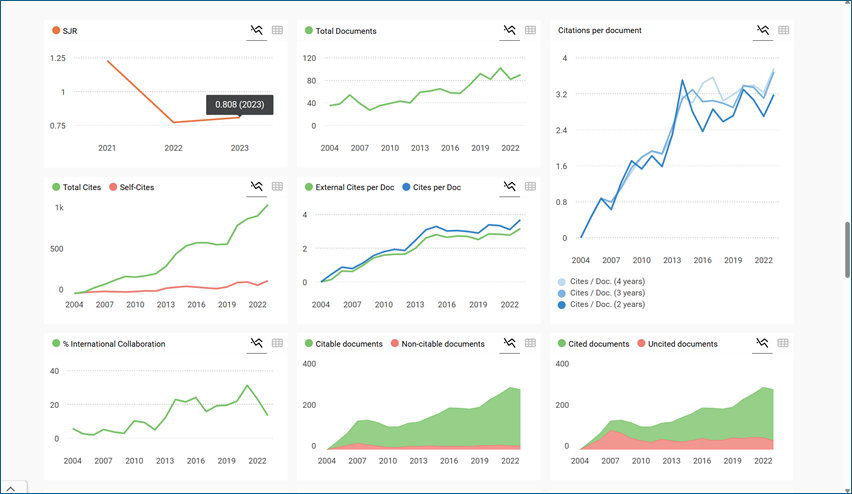
Task: Click table icon in Citations per document widget
Action: (x=784, y=31)
